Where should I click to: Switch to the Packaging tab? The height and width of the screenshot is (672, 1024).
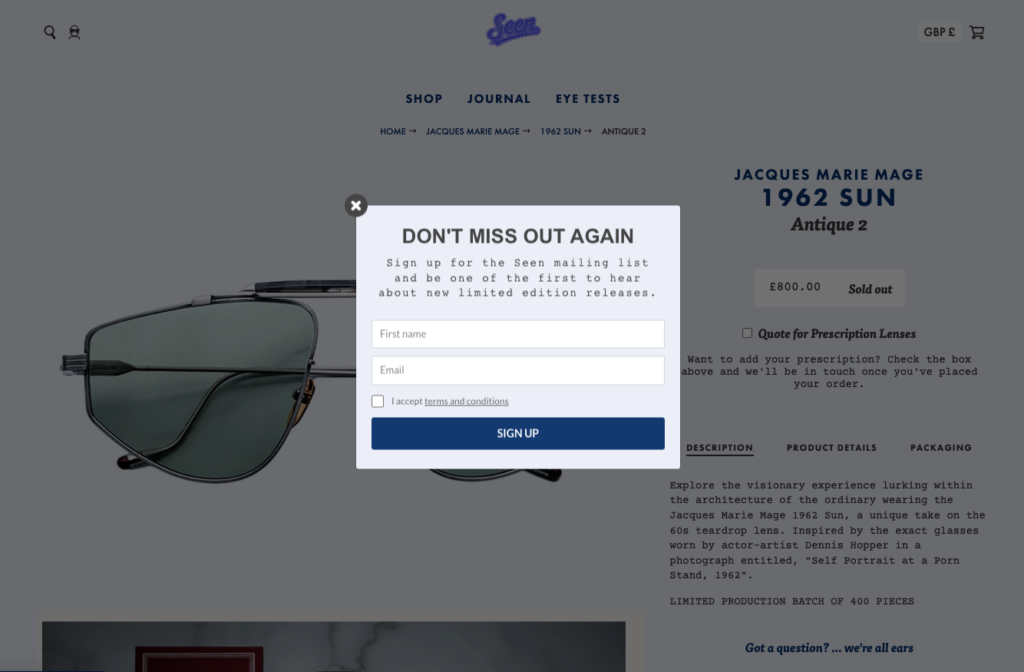pyautogui.click(x=941, y=447)
